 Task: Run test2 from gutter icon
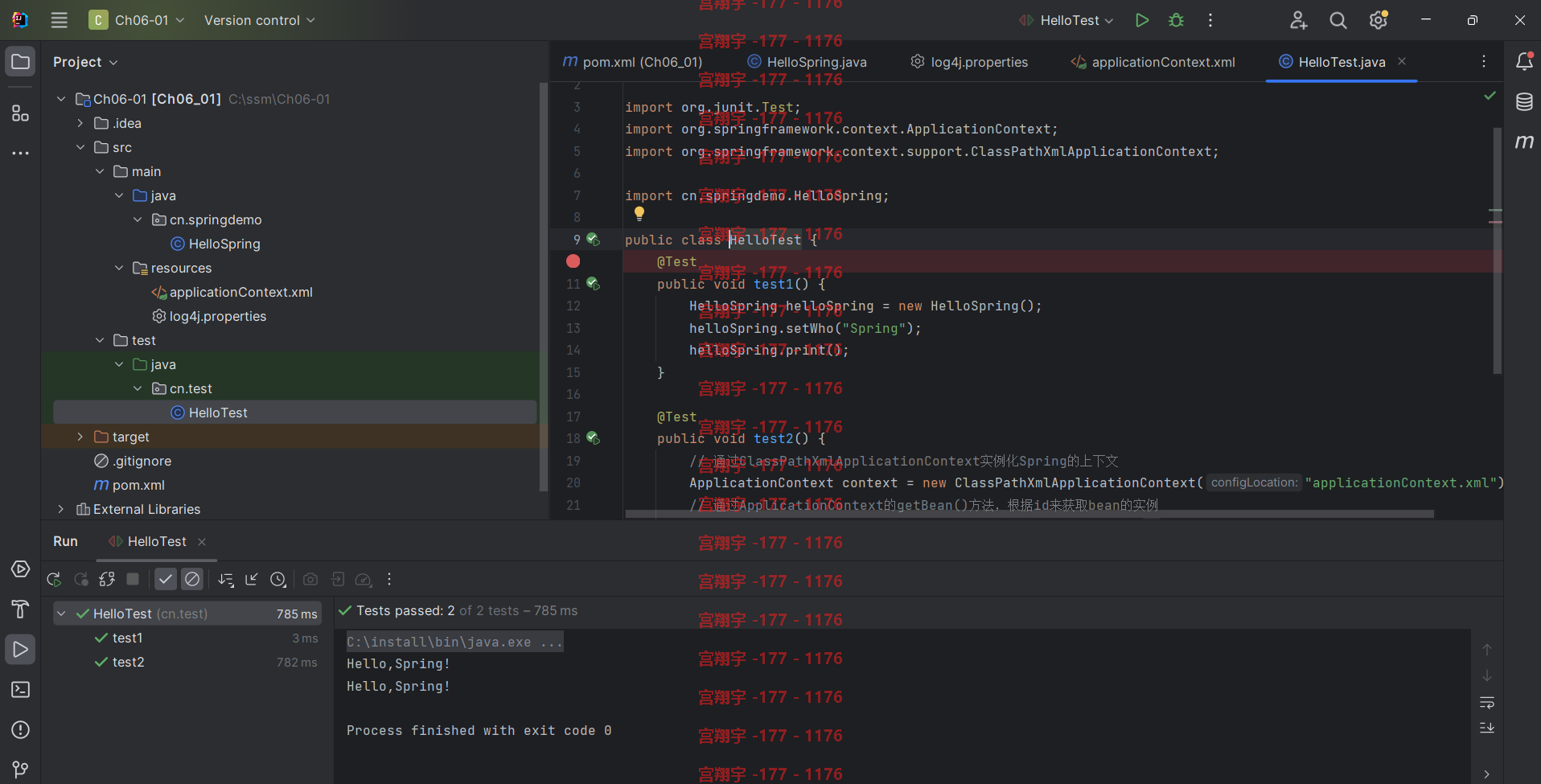tap(593, 438)
